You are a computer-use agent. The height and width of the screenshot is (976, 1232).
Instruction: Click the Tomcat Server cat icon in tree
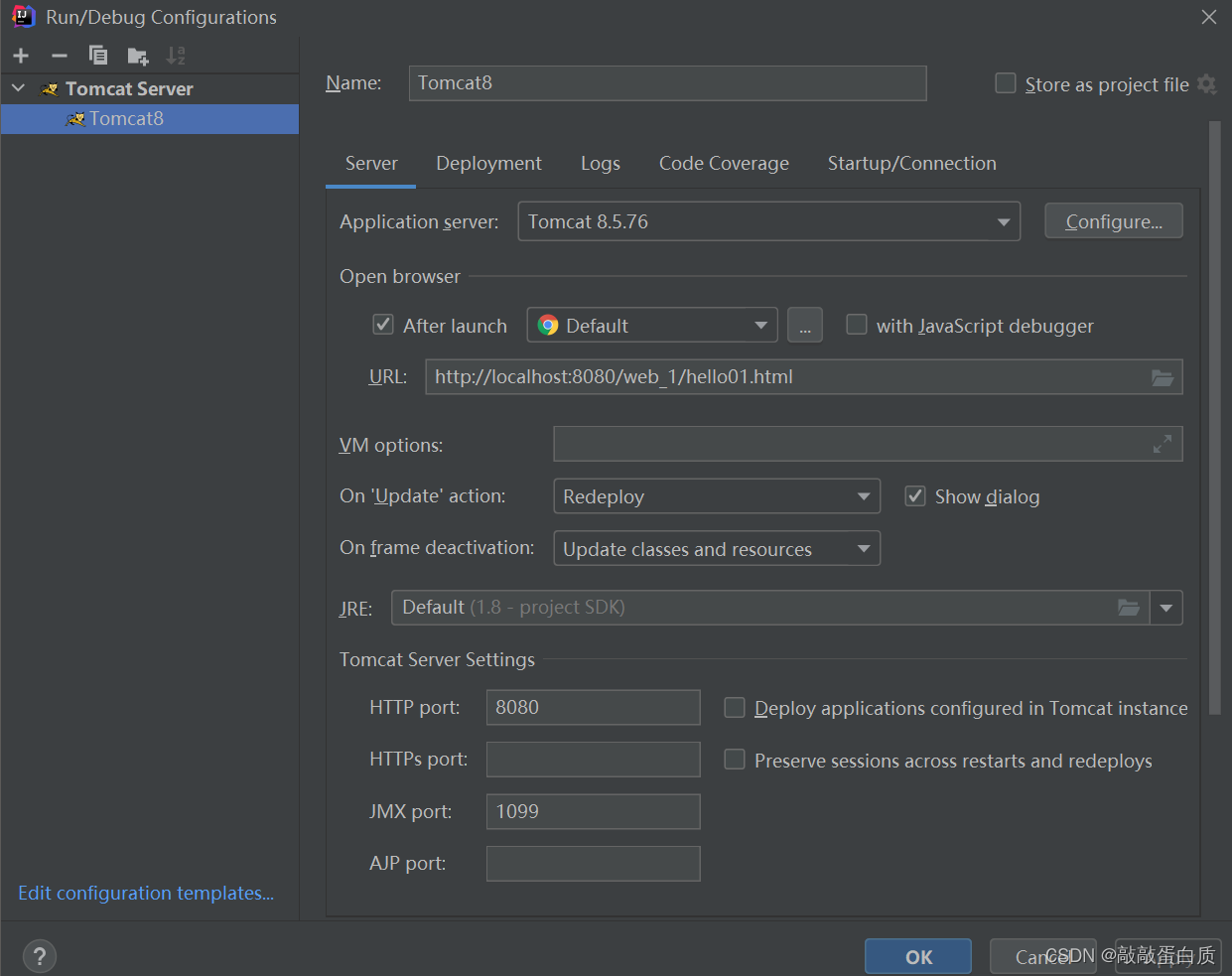point(50,89)
